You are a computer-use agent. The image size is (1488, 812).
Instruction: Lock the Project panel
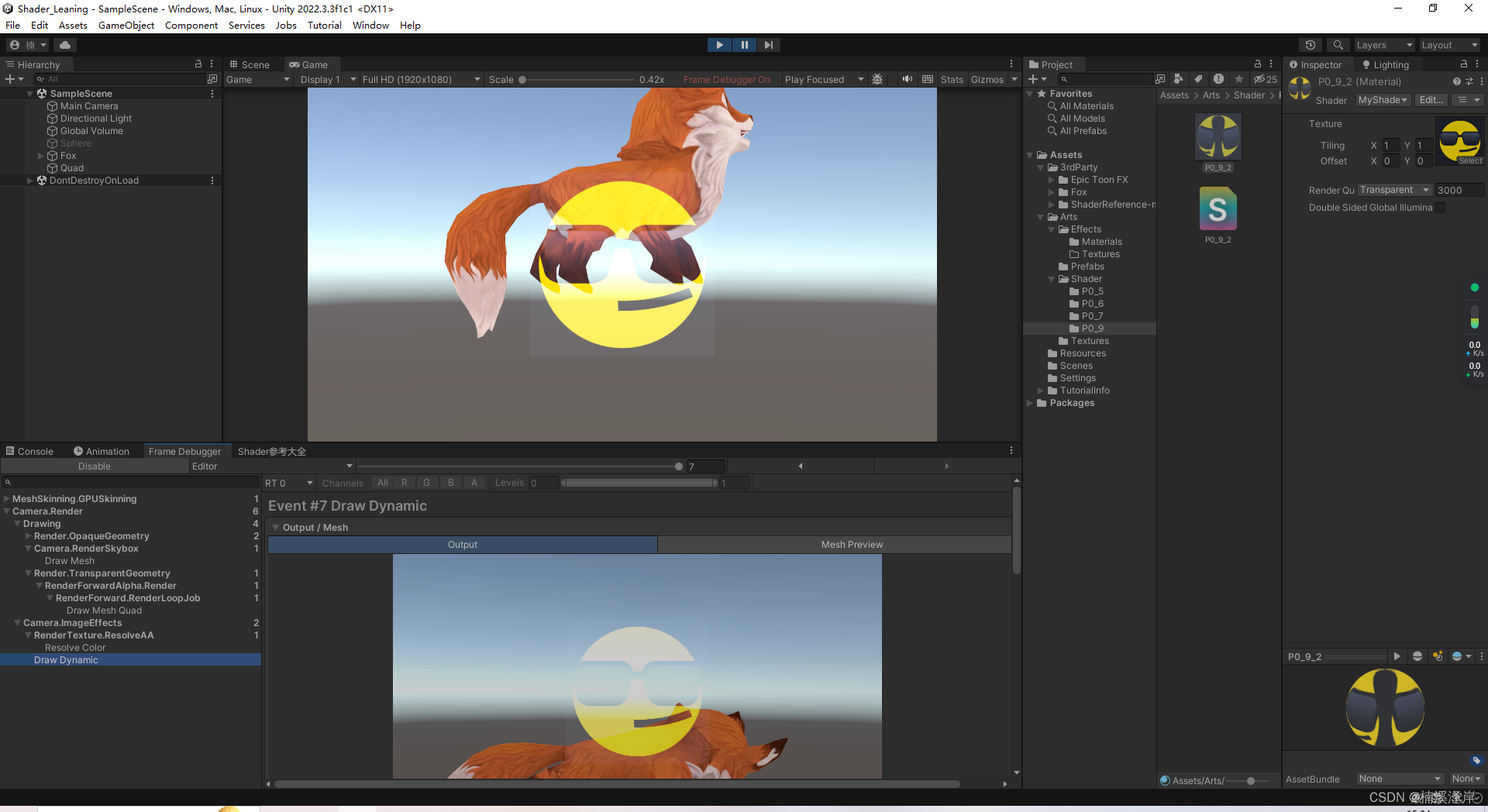click(x=1258, y=64)
